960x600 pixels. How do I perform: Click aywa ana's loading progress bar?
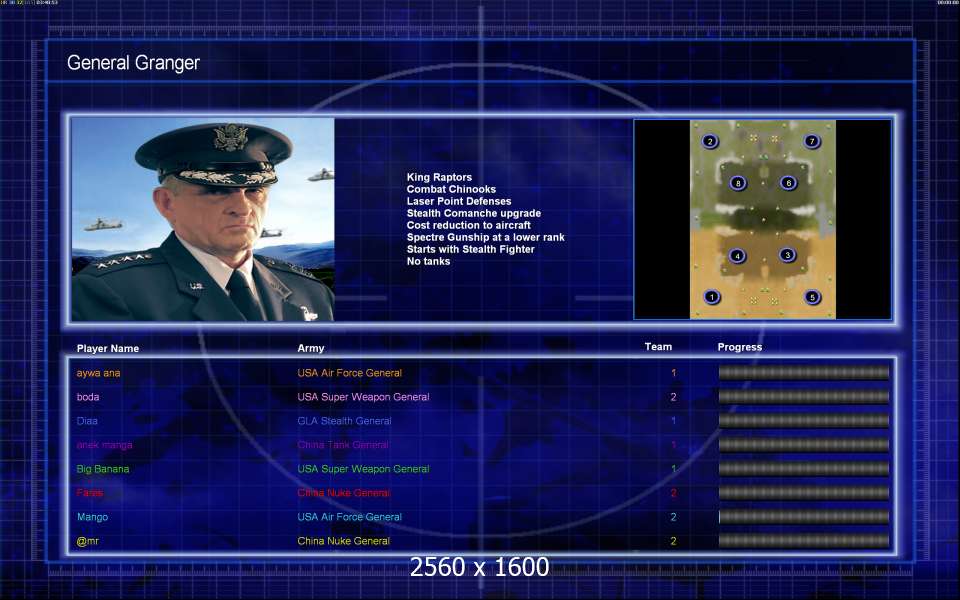coord(804,372)
